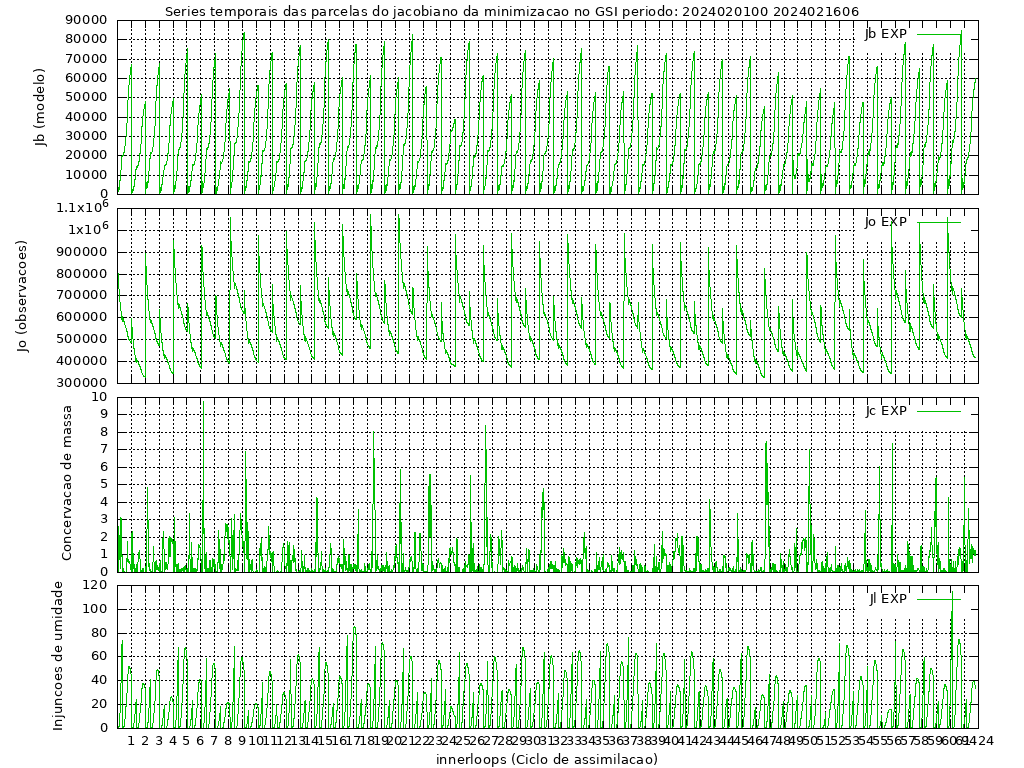1024x768 pixels.
Task: Click the 'Jb (modelo)' y-axis label
Action: (41, 107)
